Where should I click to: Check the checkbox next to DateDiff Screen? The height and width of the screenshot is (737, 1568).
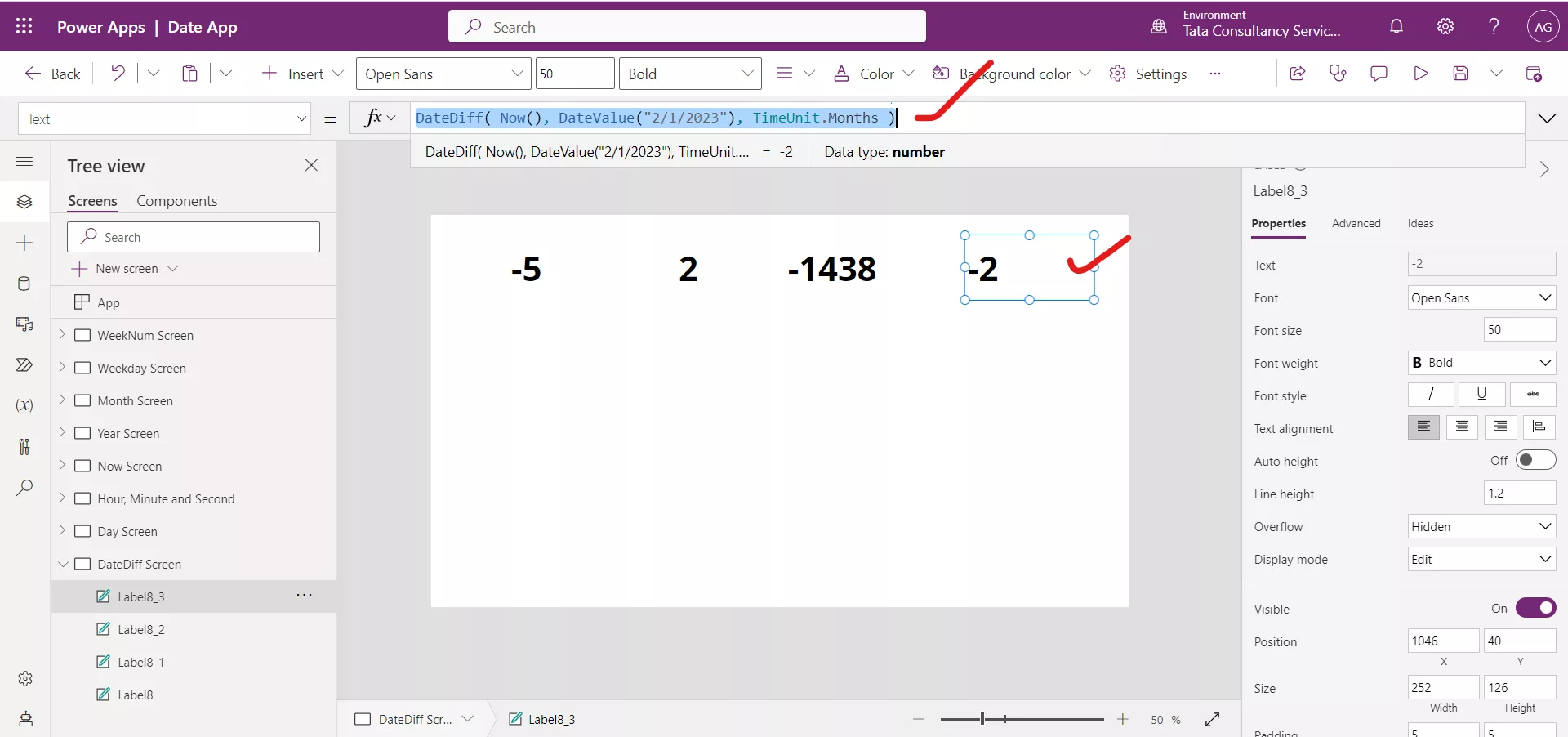click(84, 564)
